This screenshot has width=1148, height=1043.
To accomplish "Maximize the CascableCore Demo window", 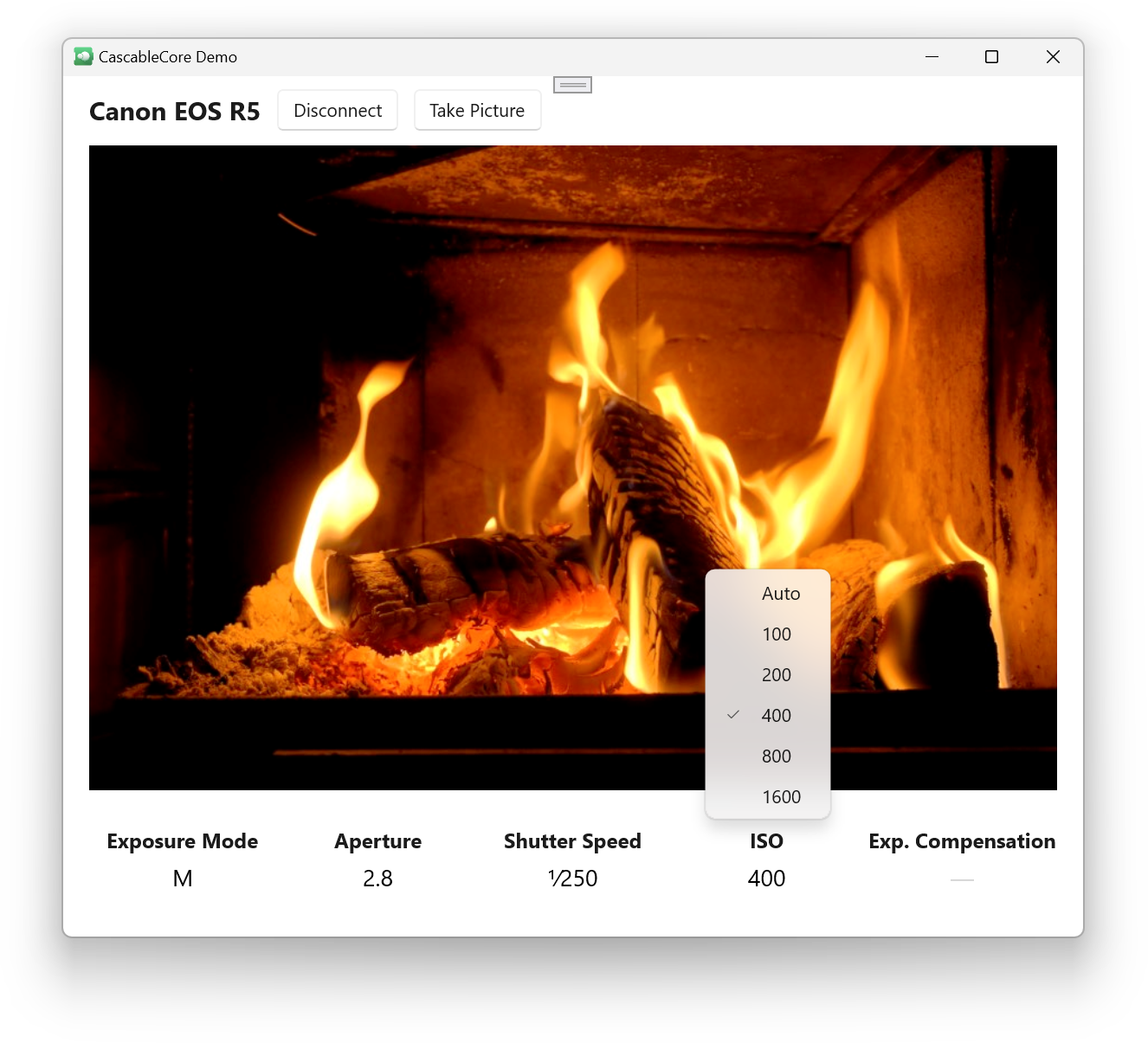I will (991, 57).
